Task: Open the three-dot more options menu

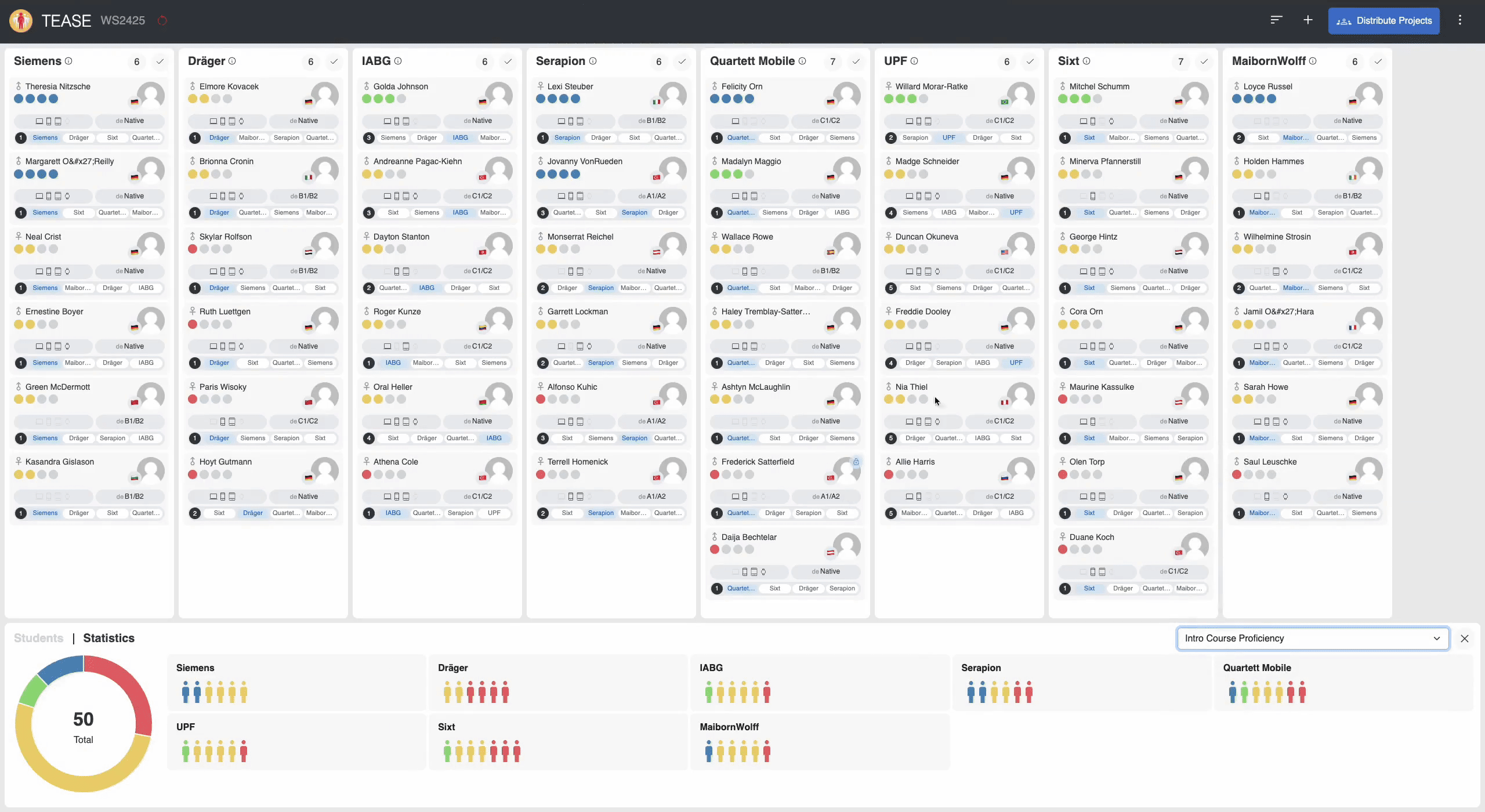Action: pyautogui.click(x=1460, y=20)
